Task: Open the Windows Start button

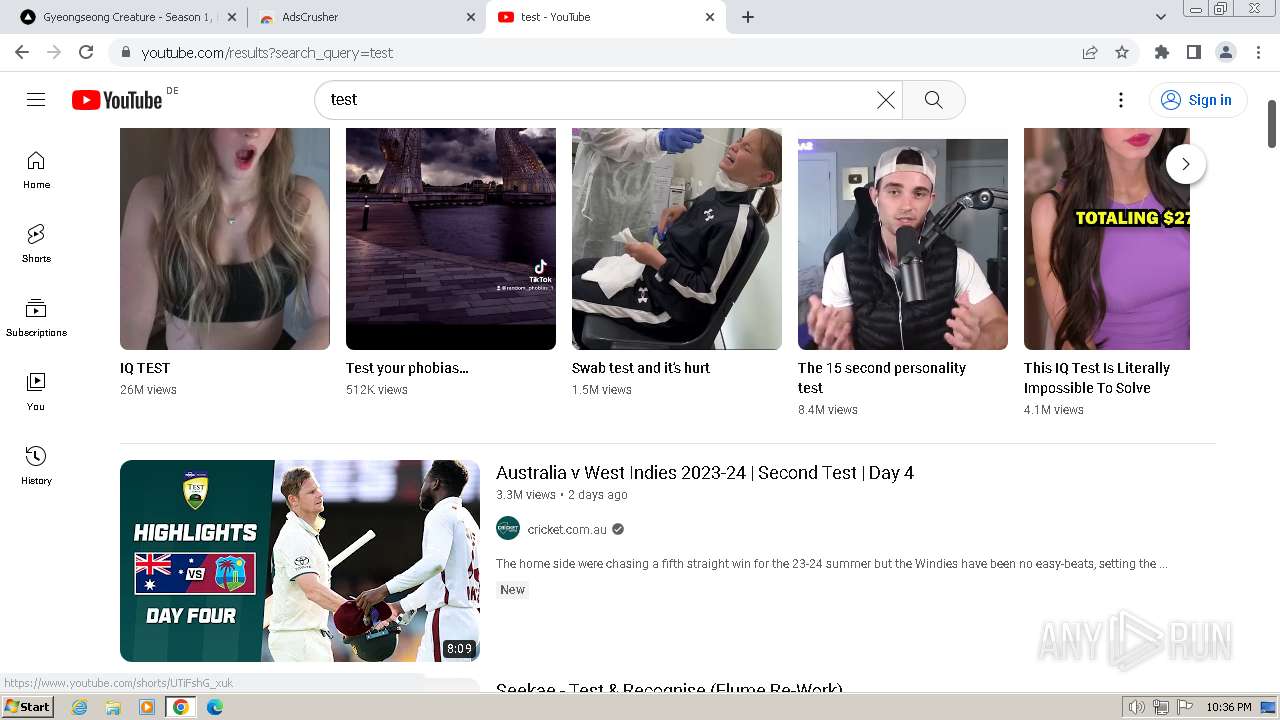Action: click(x=27, y=707)
